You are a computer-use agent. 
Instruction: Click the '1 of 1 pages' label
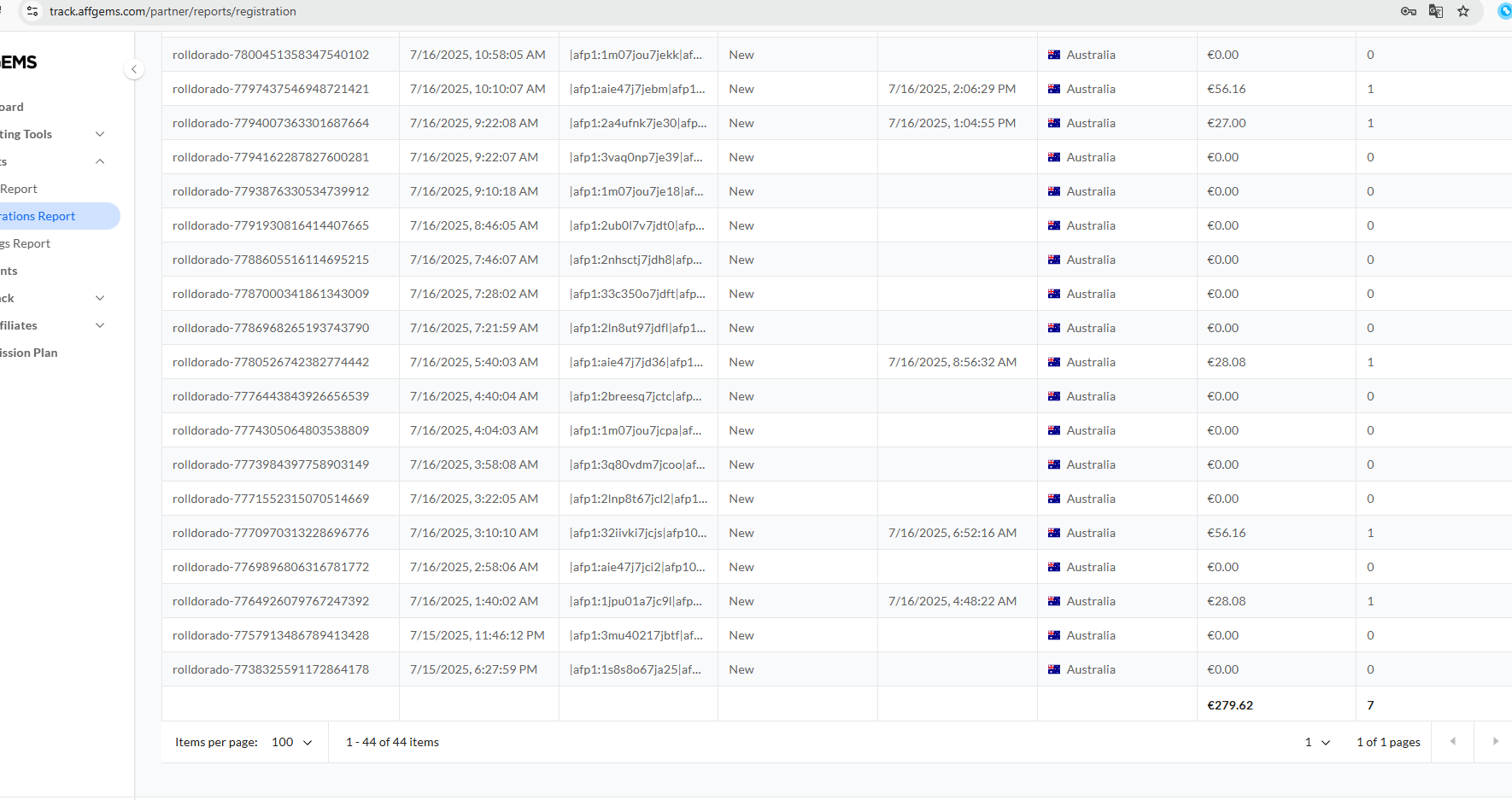(x=1388, y=742)
